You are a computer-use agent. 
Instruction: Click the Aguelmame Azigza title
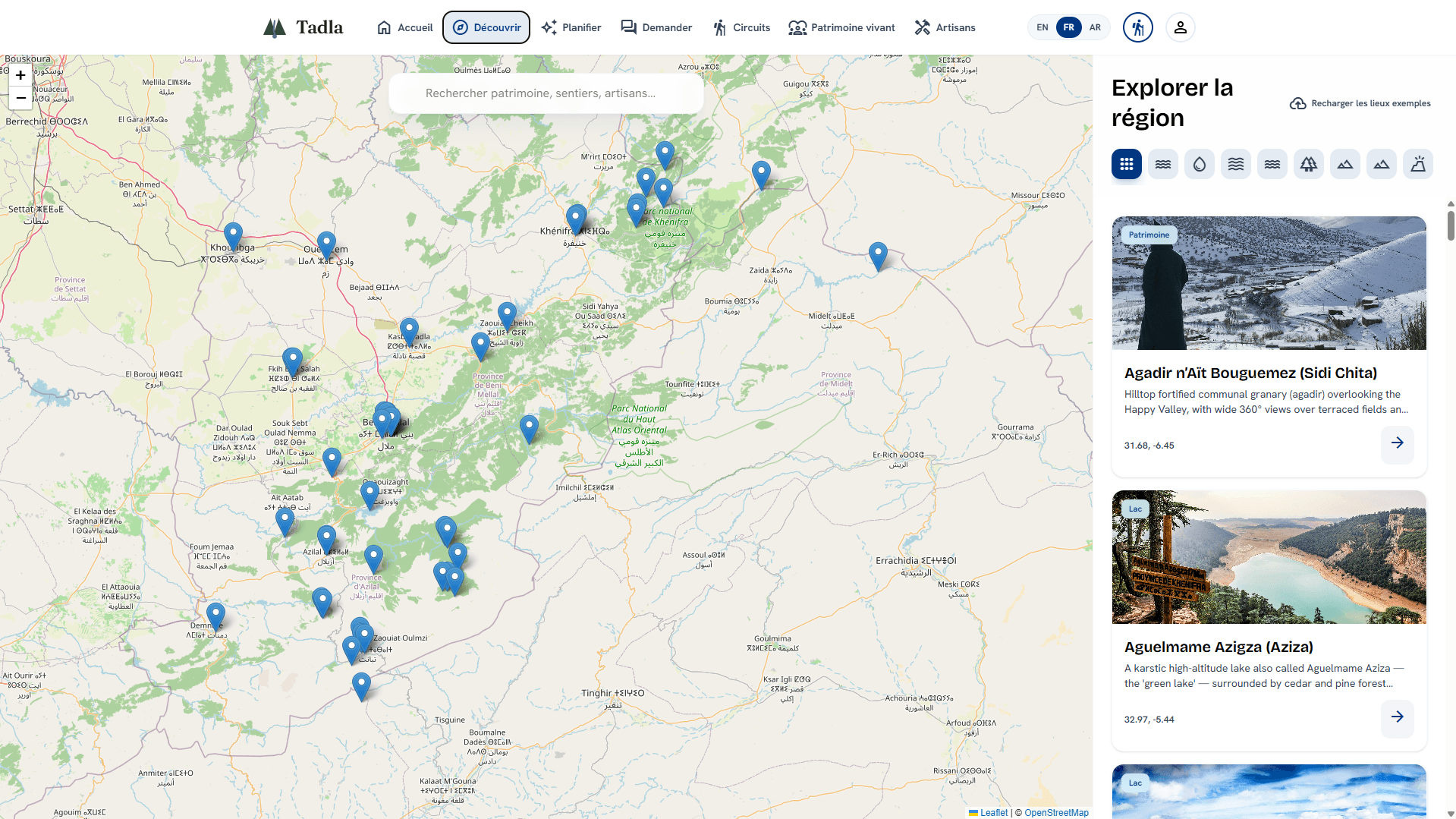1219,647
